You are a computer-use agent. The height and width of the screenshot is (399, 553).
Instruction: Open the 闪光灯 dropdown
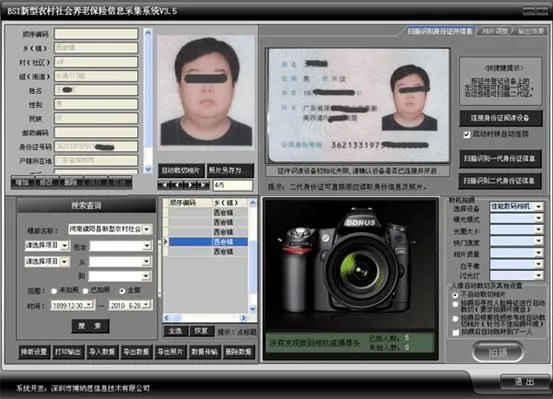pyautogui.click(x=539, y=276)
